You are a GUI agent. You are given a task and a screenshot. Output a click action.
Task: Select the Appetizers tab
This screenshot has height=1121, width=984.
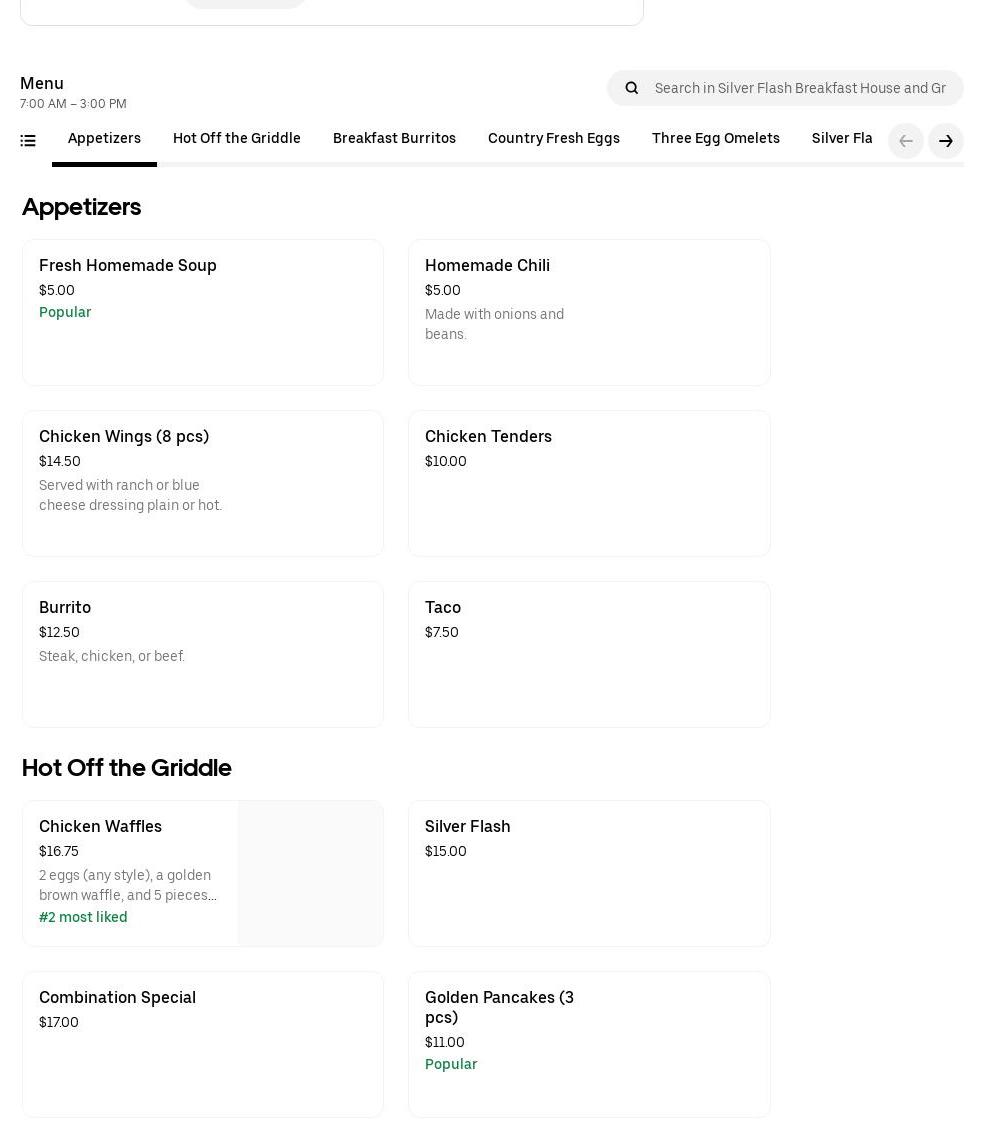104,139
